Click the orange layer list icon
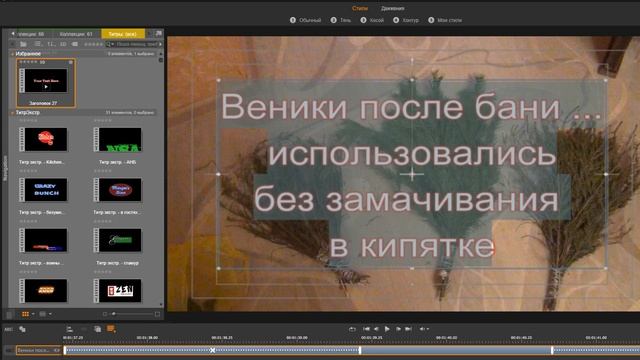Viewport: 640px width, 360px height. click(x=111, y=329)
